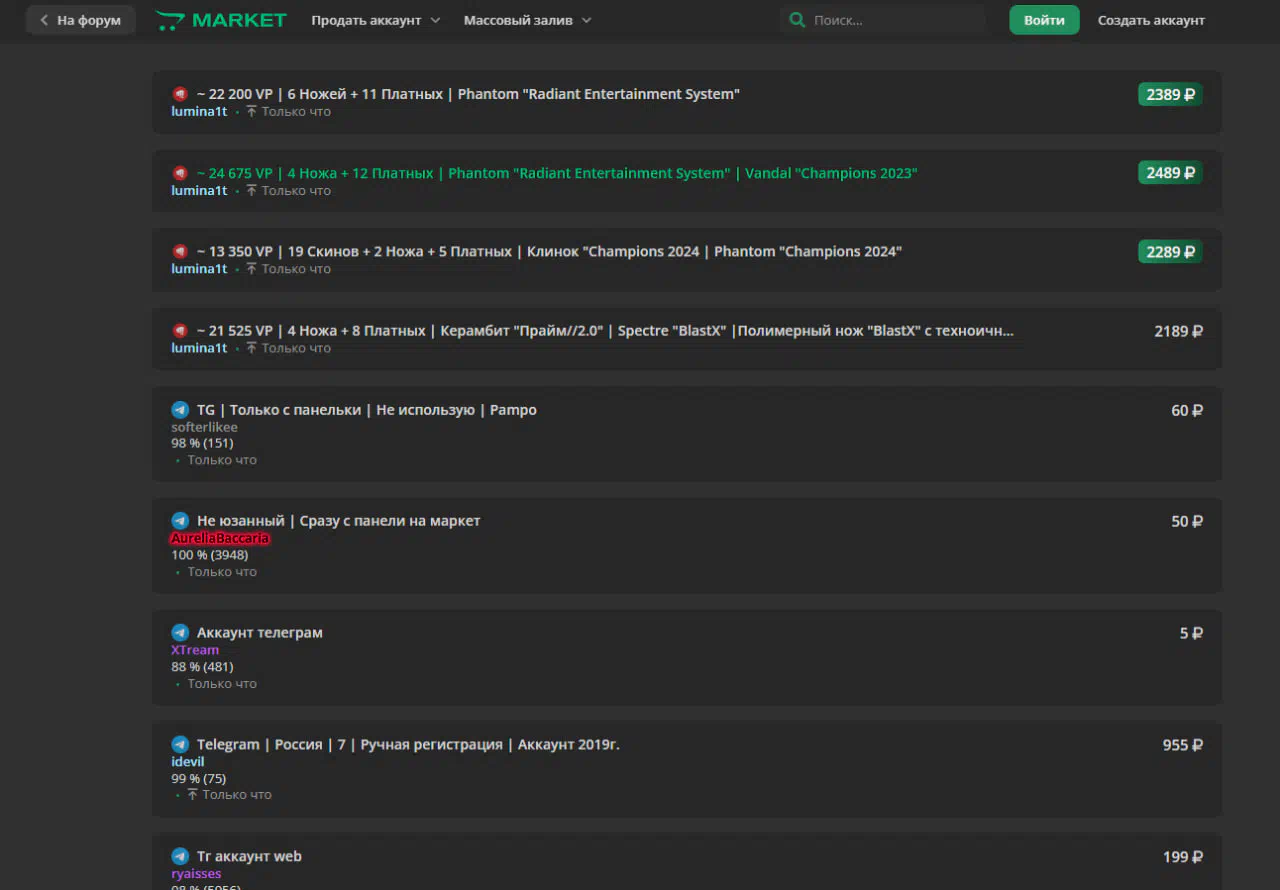Image resolution: width=1280 pixels, height=890 pixels.
Task: Click price 199 ₽
Action: point(1183,857)
